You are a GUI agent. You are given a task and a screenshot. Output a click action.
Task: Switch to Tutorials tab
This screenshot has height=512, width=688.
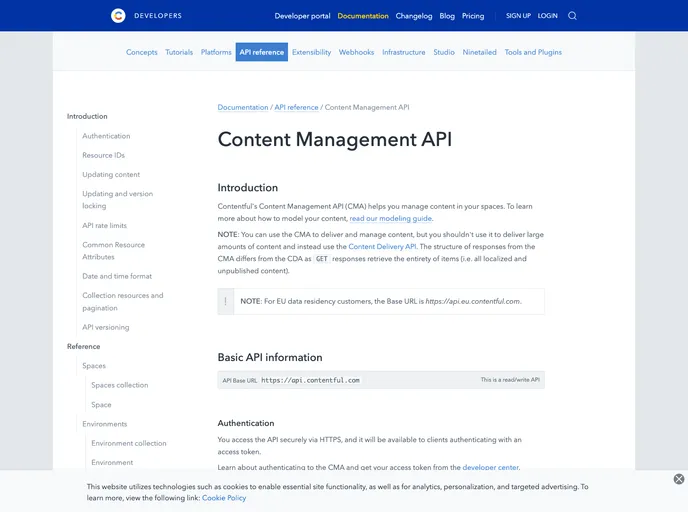(x=179, y=52)
